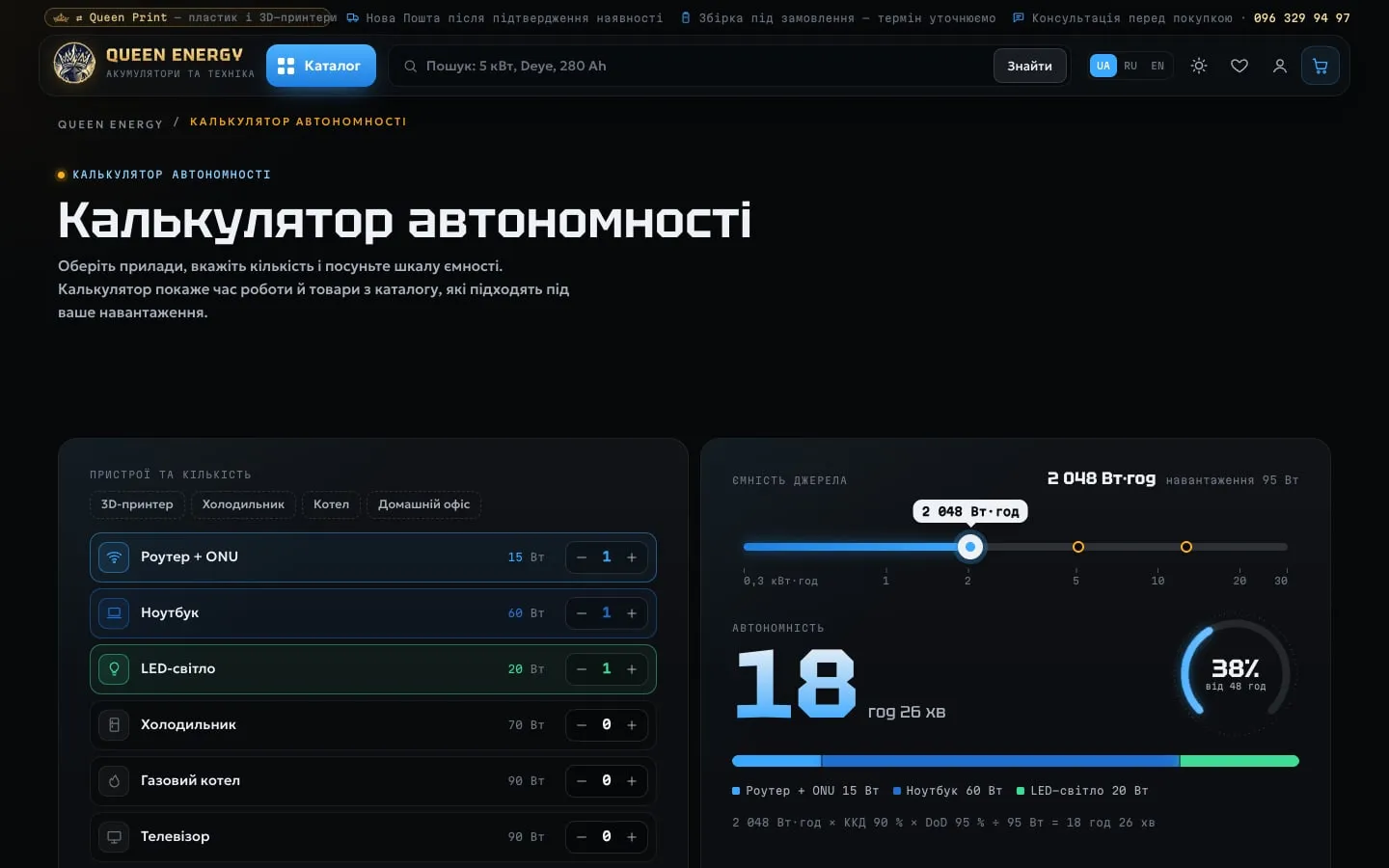Image resolution: width=1389 pixels, height=868 pixels.
Task: Click the Газовий котел flame icon
Action: pyautogui.click(x=114, y=781)
